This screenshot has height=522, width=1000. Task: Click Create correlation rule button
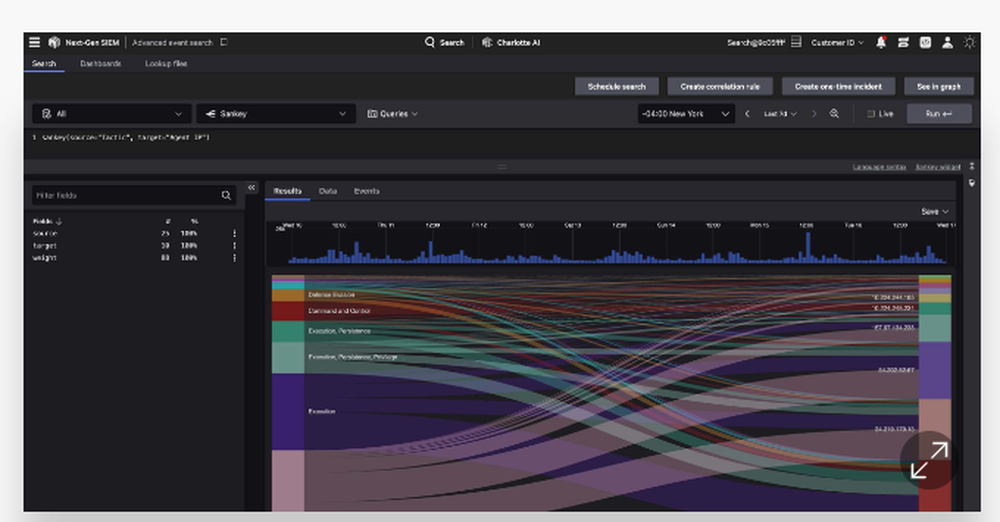point(720,86)
